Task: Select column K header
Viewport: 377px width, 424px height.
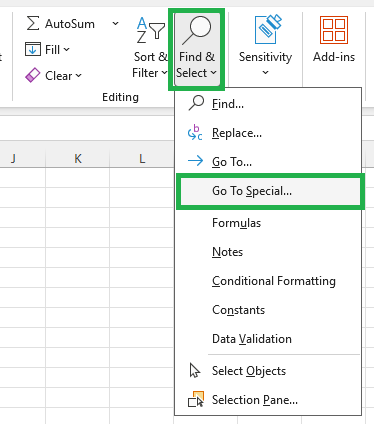Action: [78, 158]
